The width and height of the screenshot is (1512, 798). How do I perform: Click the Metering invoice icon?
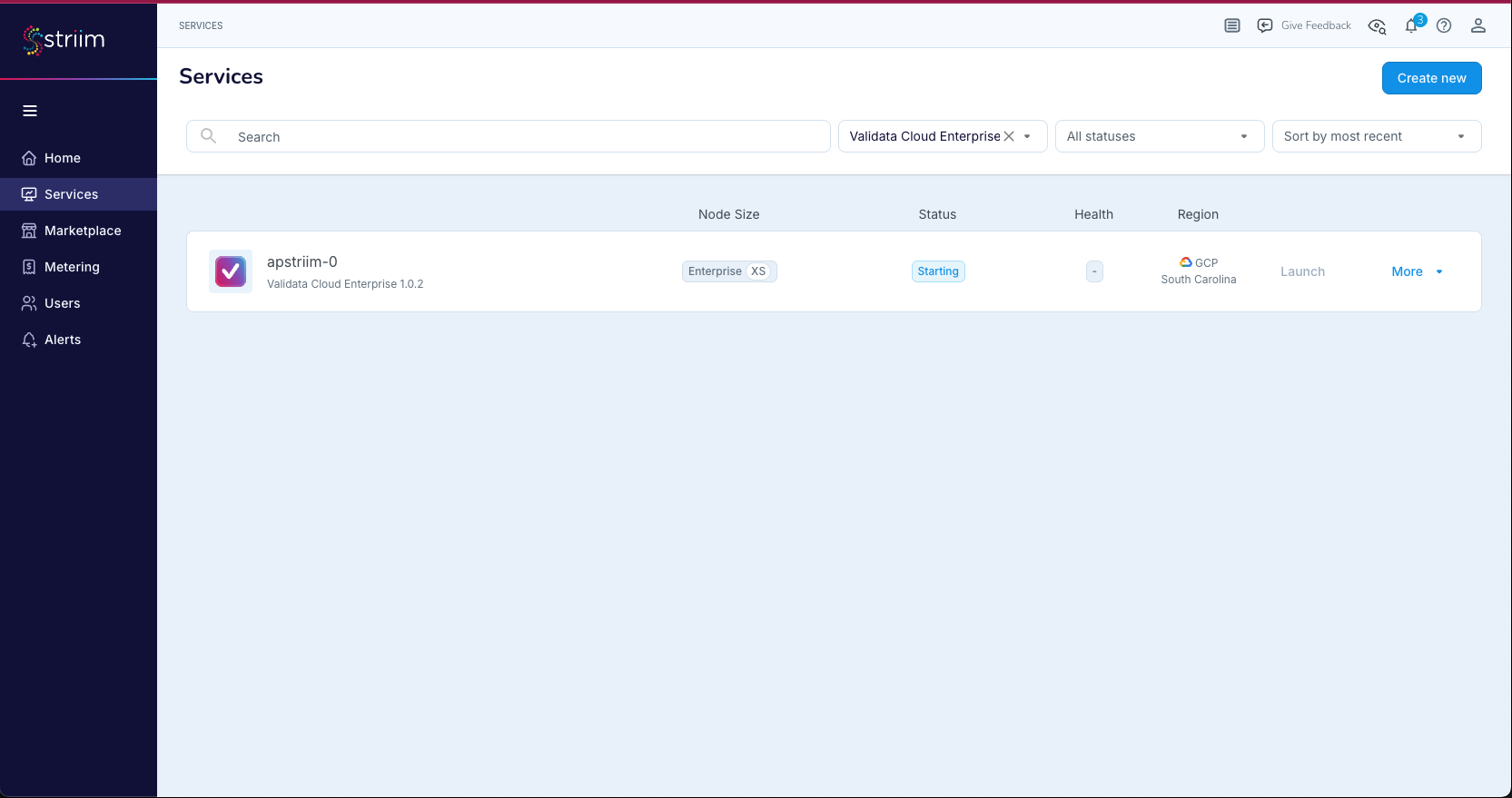tap(29, 267)
